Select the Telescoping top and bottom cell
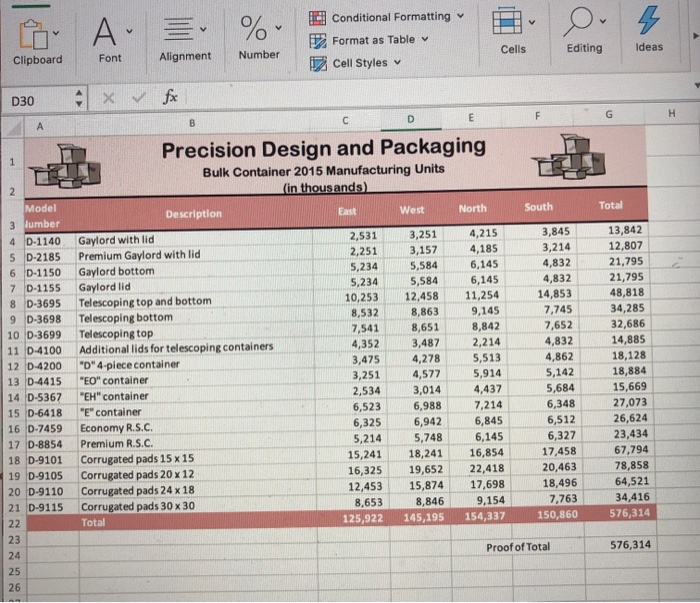 click(195, 302)
